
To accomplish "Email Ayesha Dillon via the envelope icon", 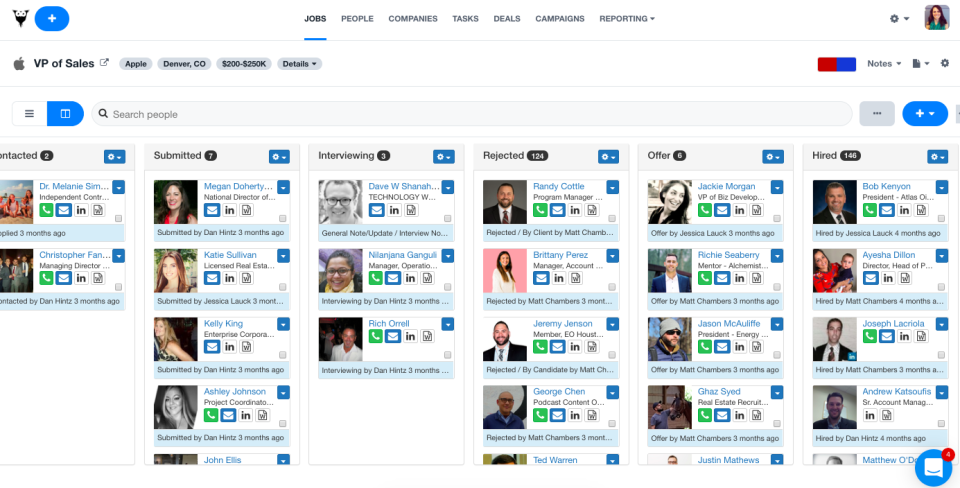I will tap(871, 278).
